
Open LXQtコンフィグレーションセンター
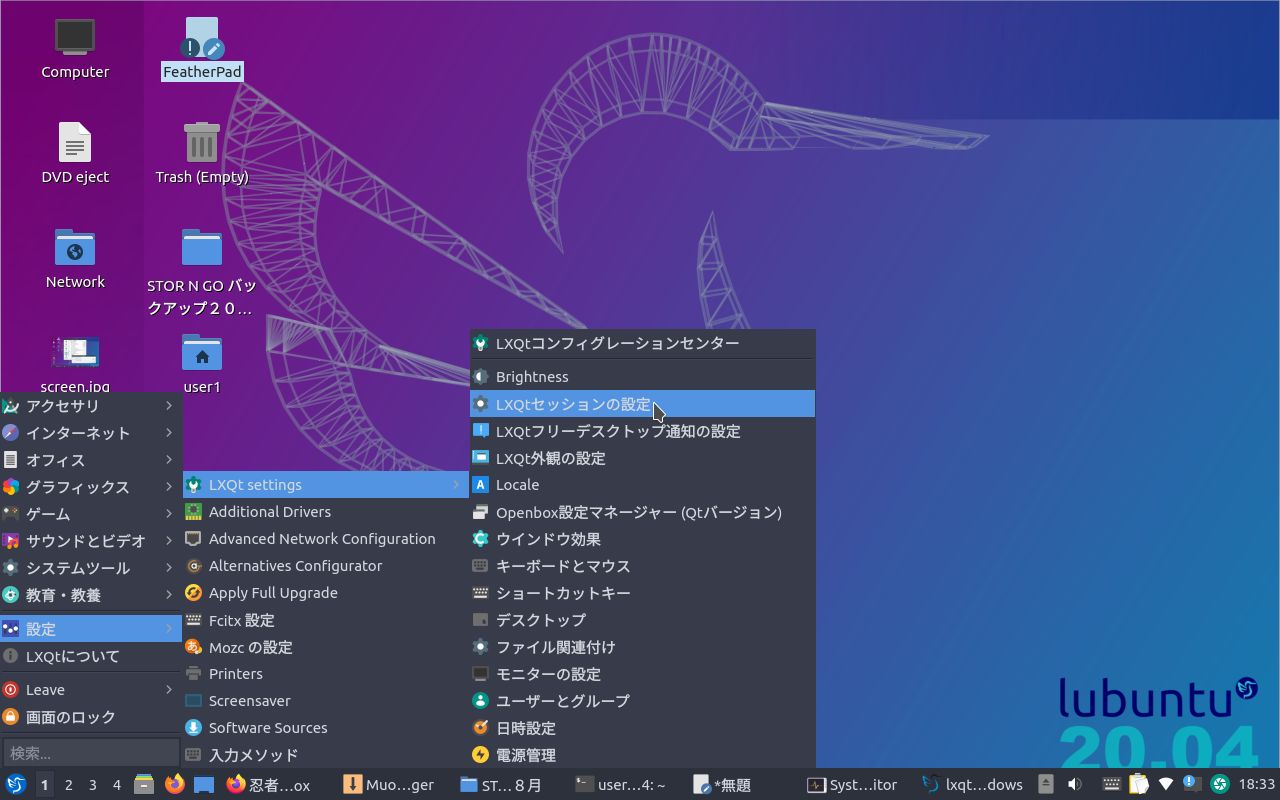tap(643, 343)
